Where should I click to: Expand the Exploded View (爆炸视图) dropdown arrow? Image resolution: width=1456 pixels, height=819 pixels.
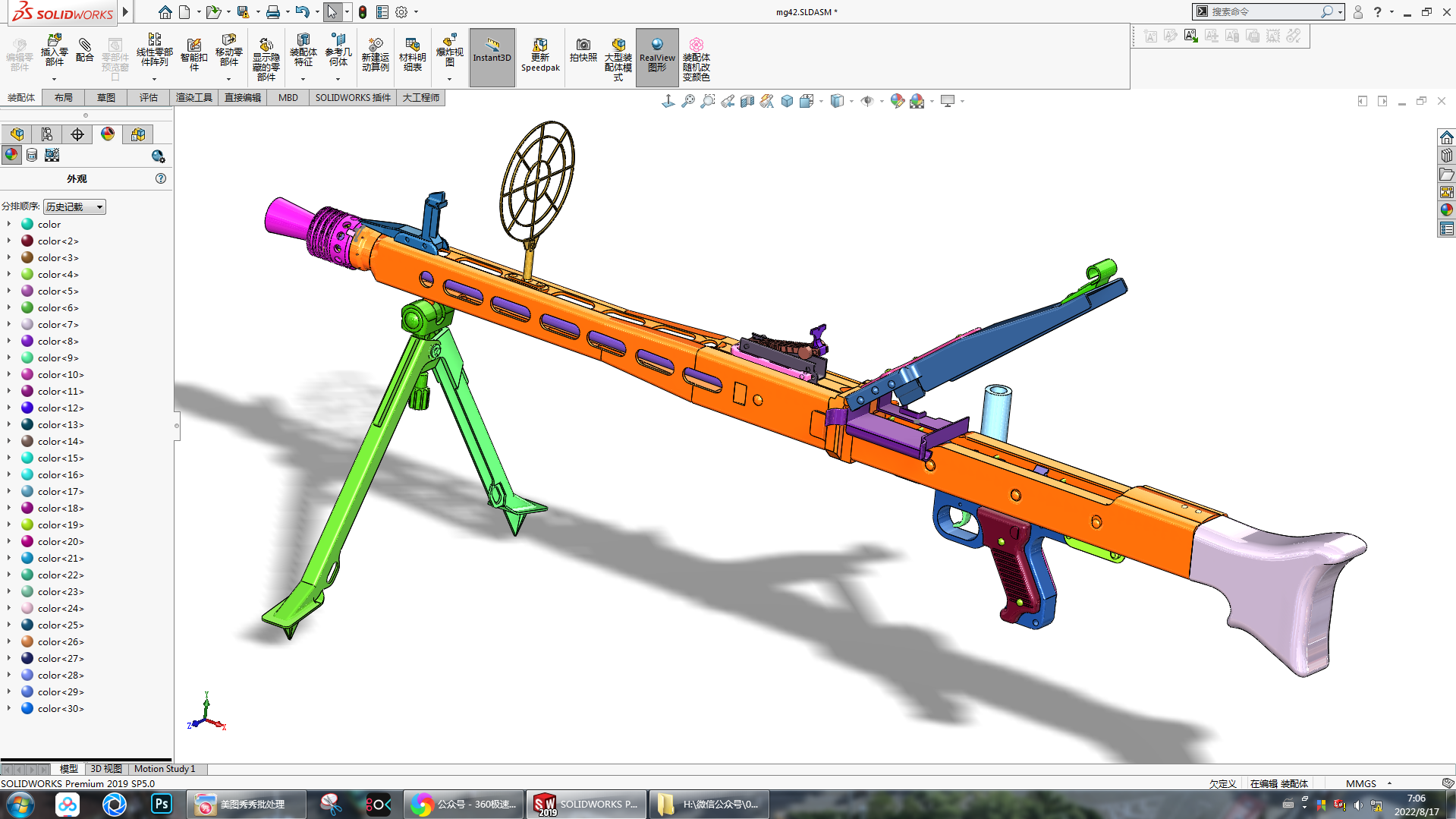point(449,79)
